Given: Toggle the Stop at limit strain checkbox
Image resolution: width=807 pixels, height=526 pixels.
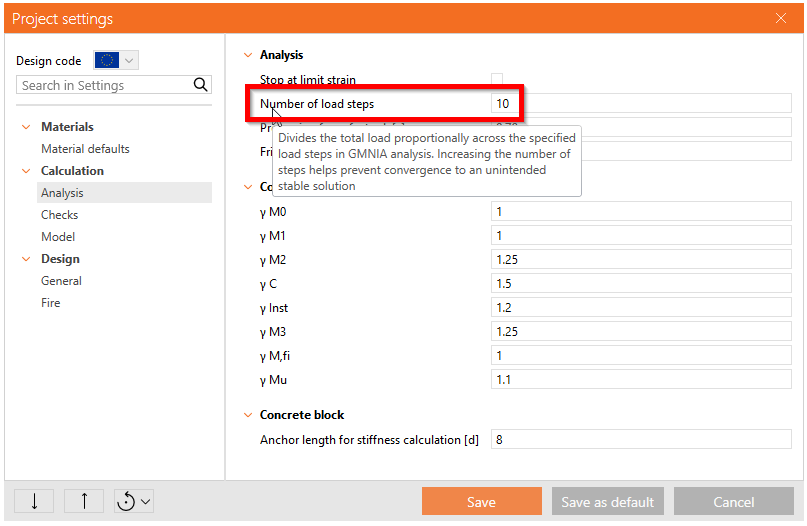Looking at the screenshot, I should click(497, 79).
